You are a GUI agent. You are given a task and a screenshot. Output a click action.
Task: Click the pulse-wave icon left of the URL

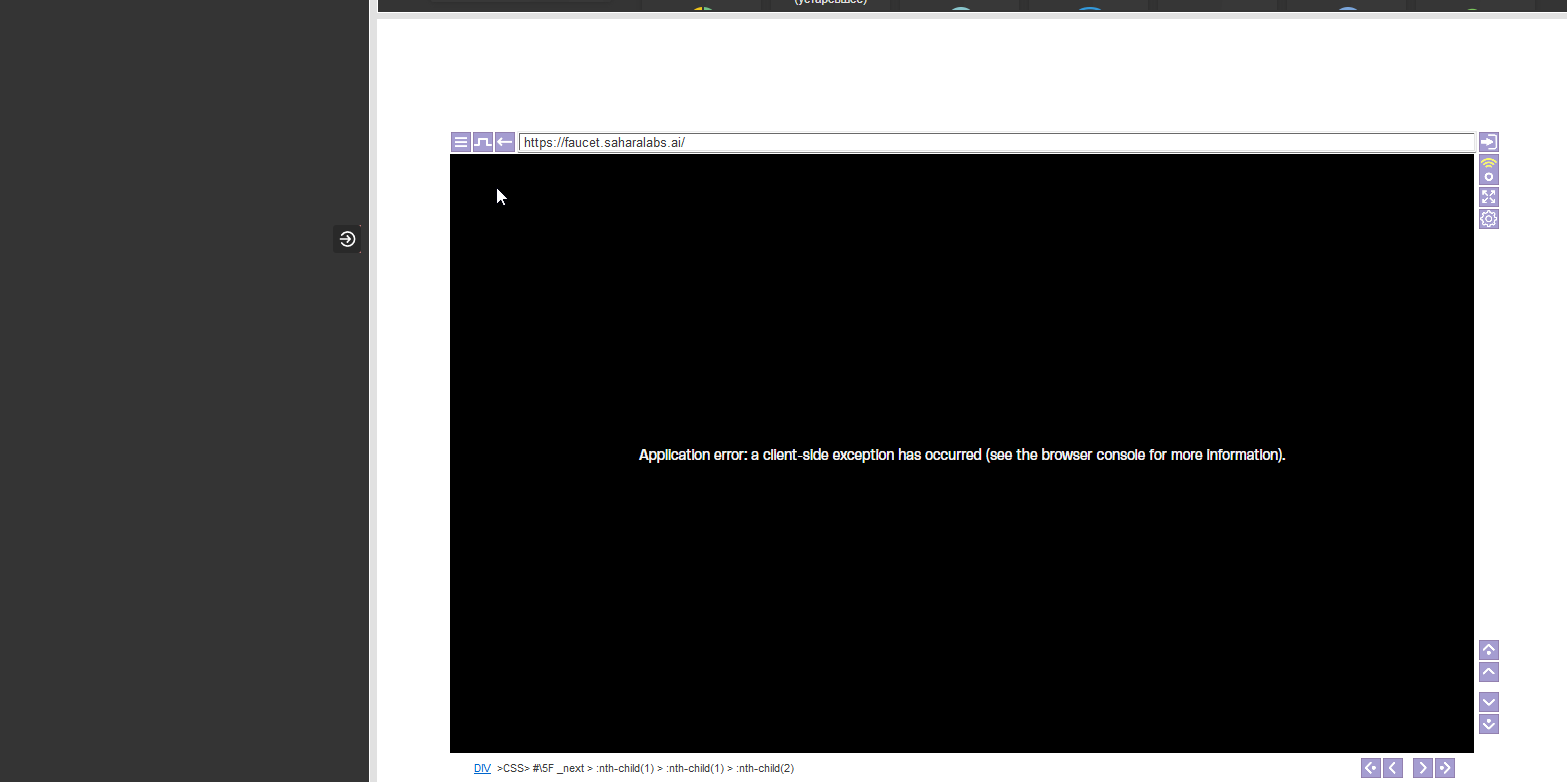click(x=483, y=142)
